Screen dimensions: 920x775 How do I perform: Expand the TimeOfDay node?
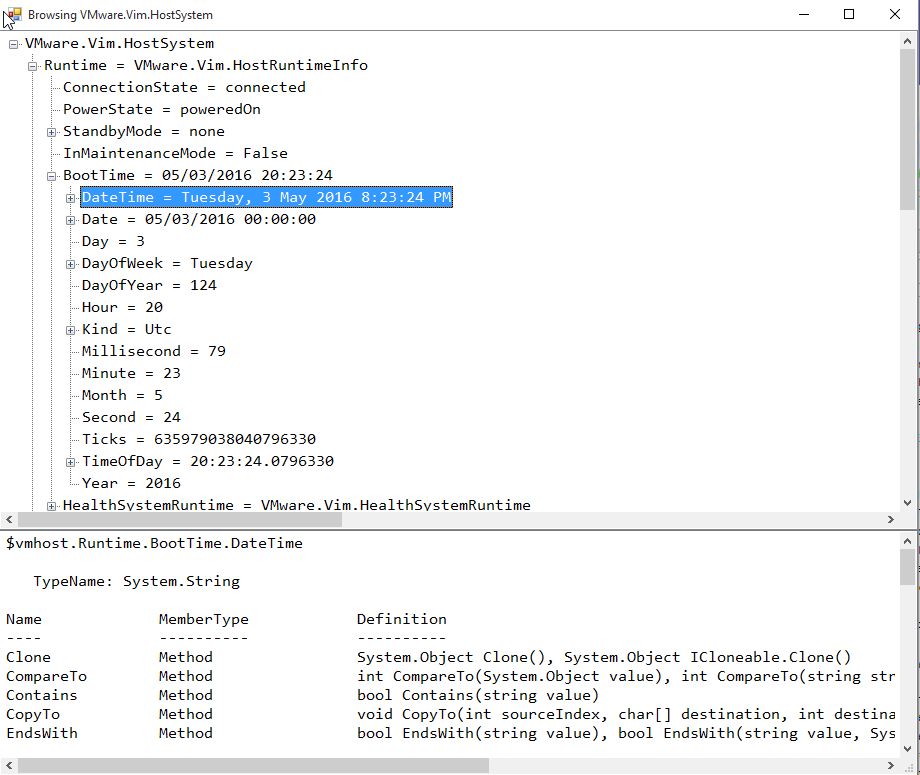[70, 462]
